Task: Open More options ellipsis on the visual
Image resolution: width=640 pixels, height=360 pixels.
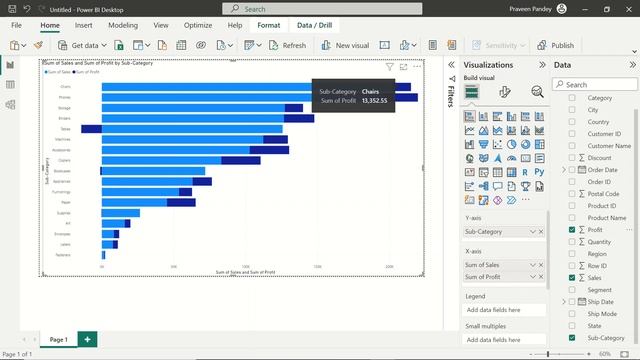Action: (417, 67)
